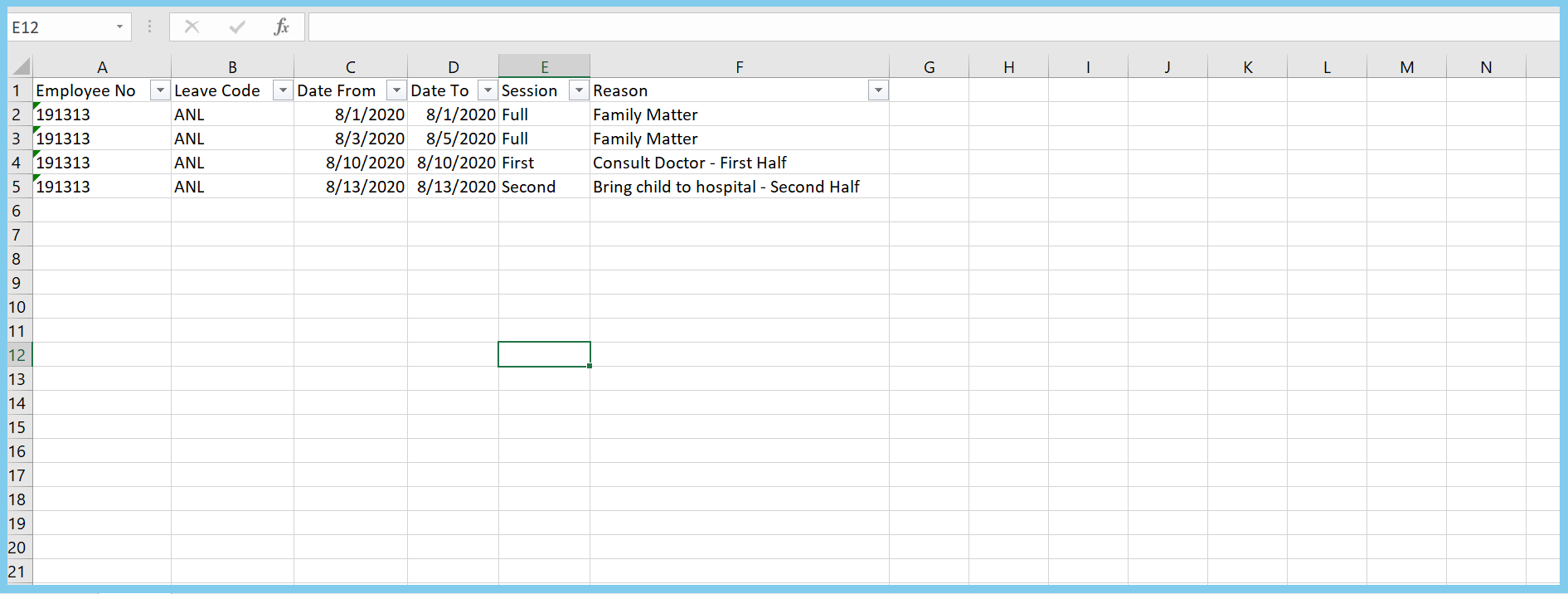Click the formula bar options dots

[x=149, y=27]
